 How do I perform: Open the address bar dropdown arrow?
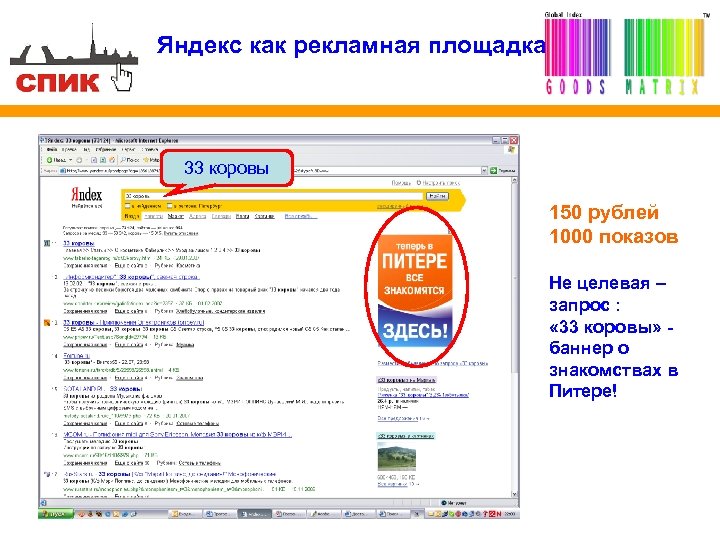484,170
